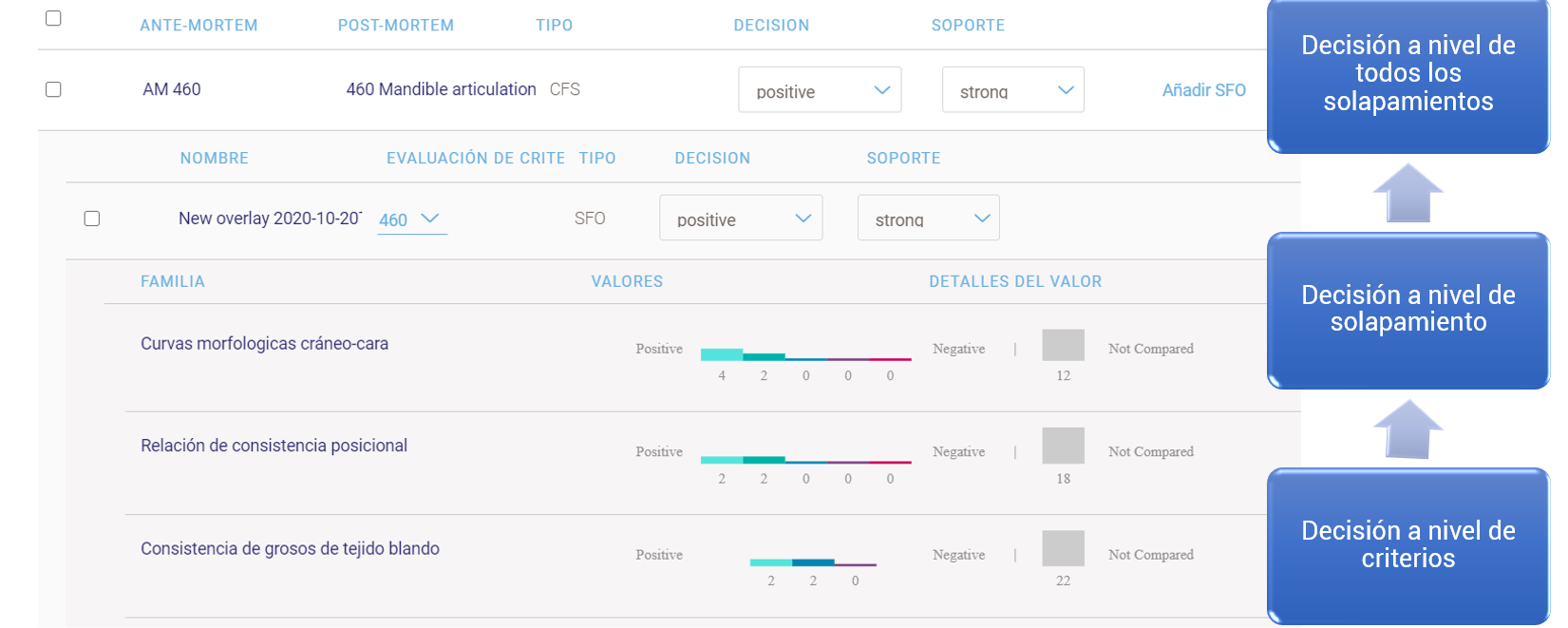Click the gray Not Compared box showing 22
The height and width of the screenshot is (628, 1568).
[1063, 548]
